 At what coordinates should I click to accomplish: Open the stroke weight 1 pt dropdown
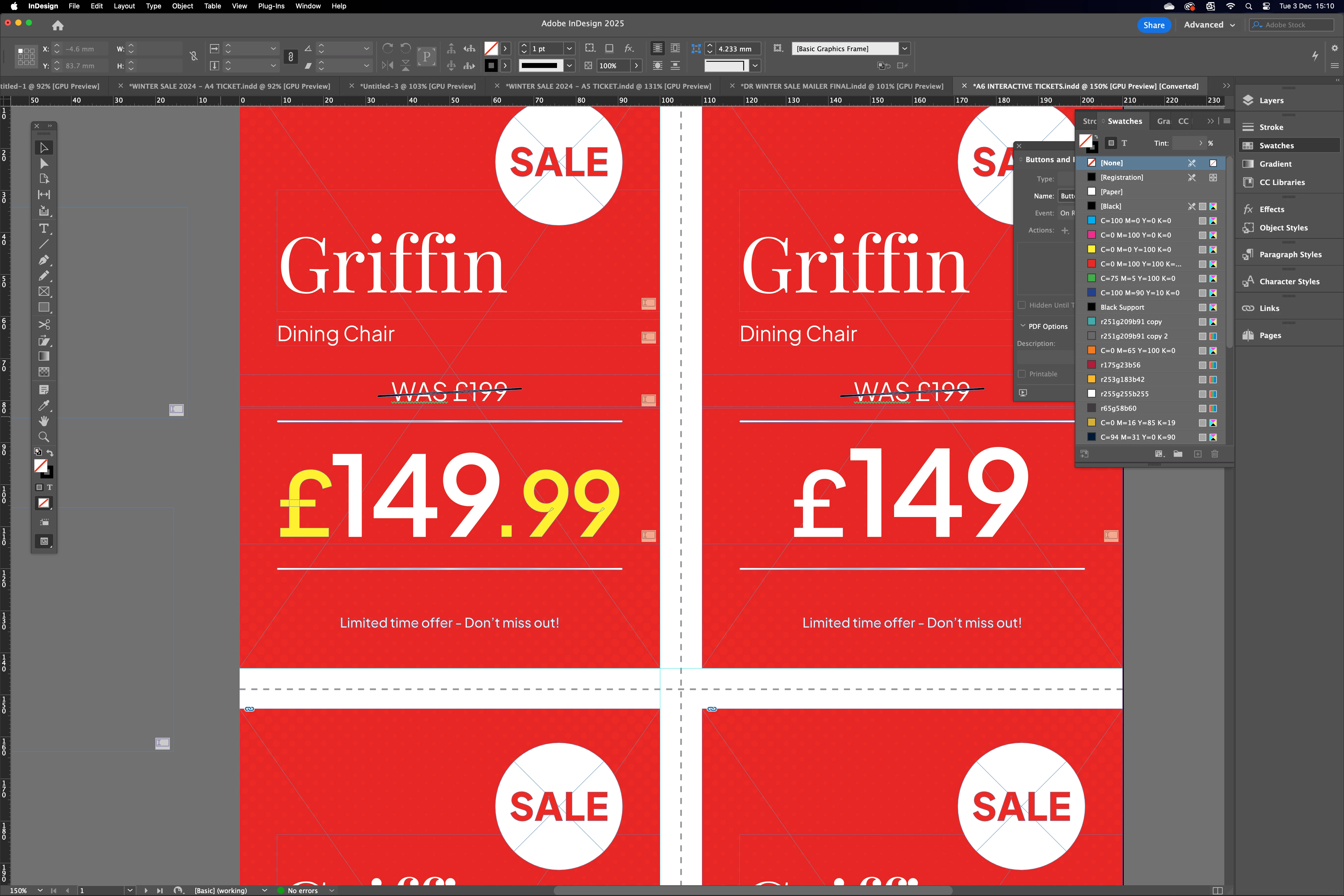pyautogui.click(x=569, y=49)
